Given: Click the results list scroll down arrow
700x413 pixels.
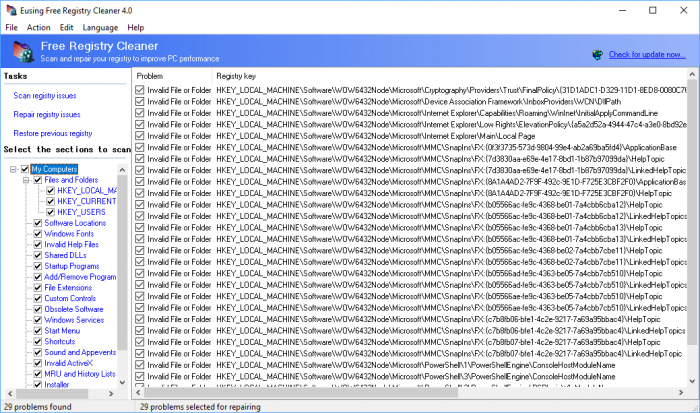Looking at the screenshot, I should [692, 381].
